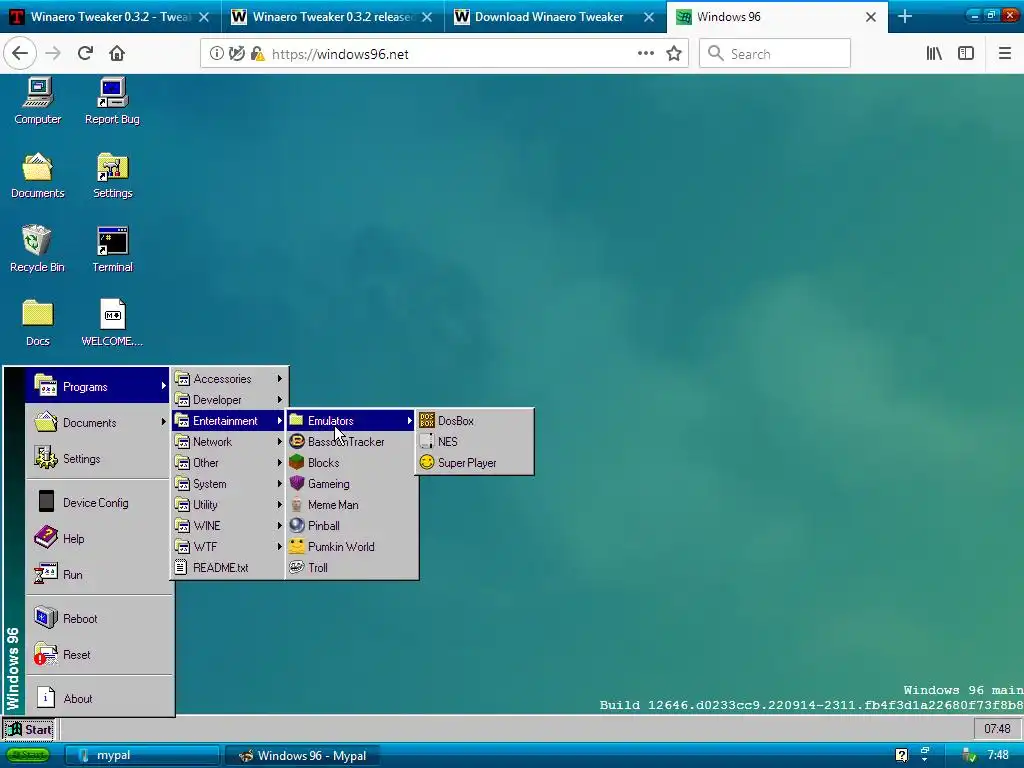Toggle the browser sidebar
Screen dimensions: 1024x768
point(966,54)
